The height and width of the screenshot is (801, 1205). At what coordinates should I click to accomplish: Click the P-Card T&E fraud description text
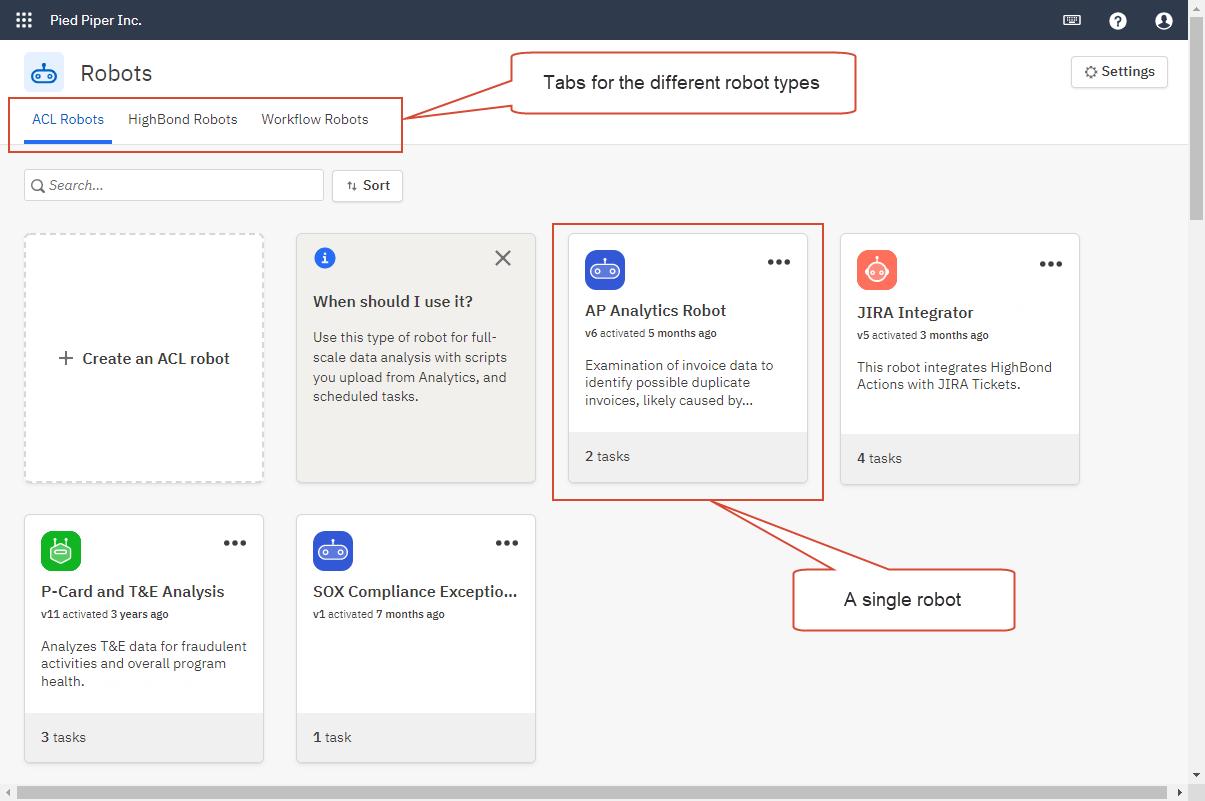click(144, 664)
